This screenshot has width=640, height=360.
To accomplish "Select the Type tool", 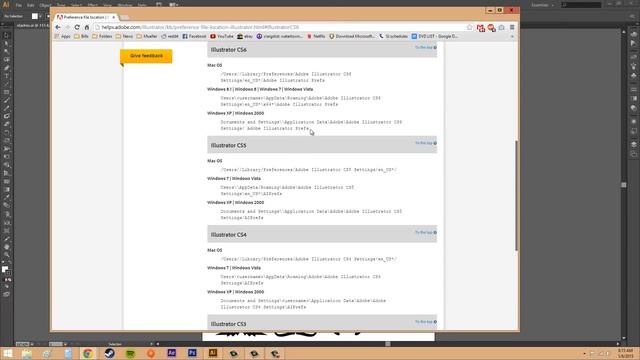I will [7, 76].
